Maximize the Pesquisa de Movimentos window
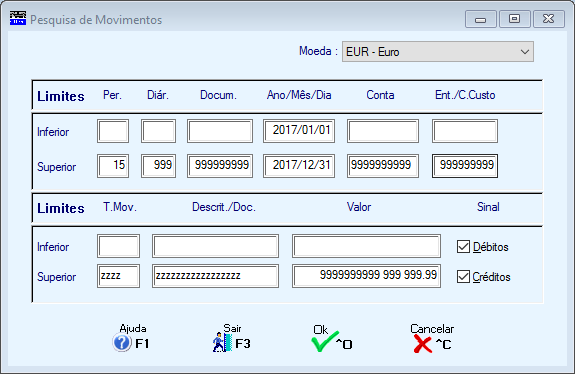575x374 pixels. click(514, 19)
